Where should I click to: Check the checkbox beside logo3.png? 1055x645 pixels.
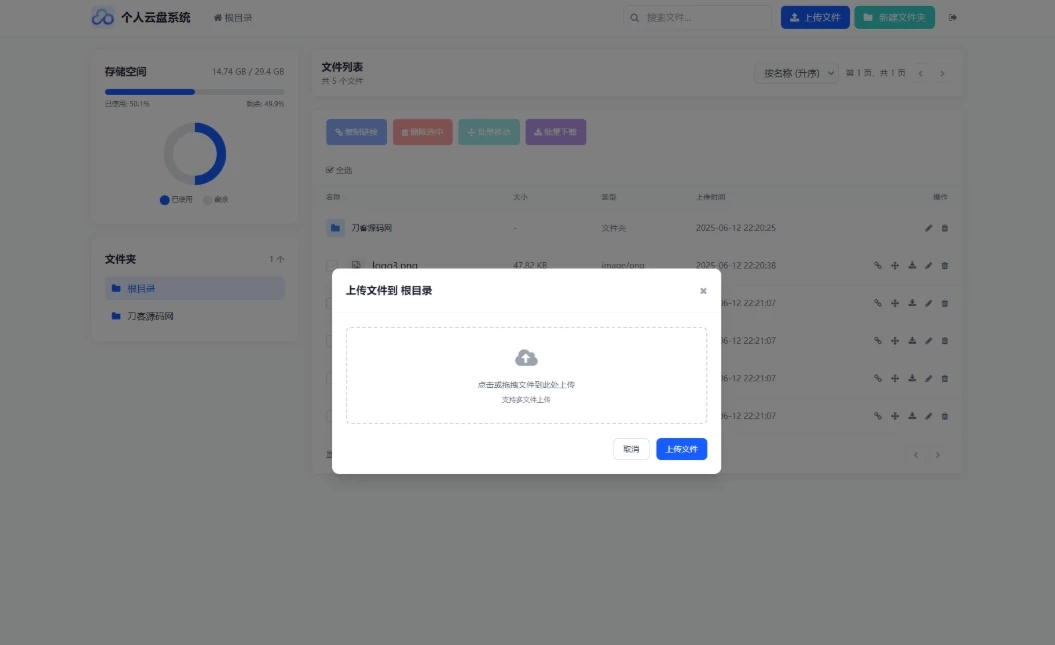[332, 266]
